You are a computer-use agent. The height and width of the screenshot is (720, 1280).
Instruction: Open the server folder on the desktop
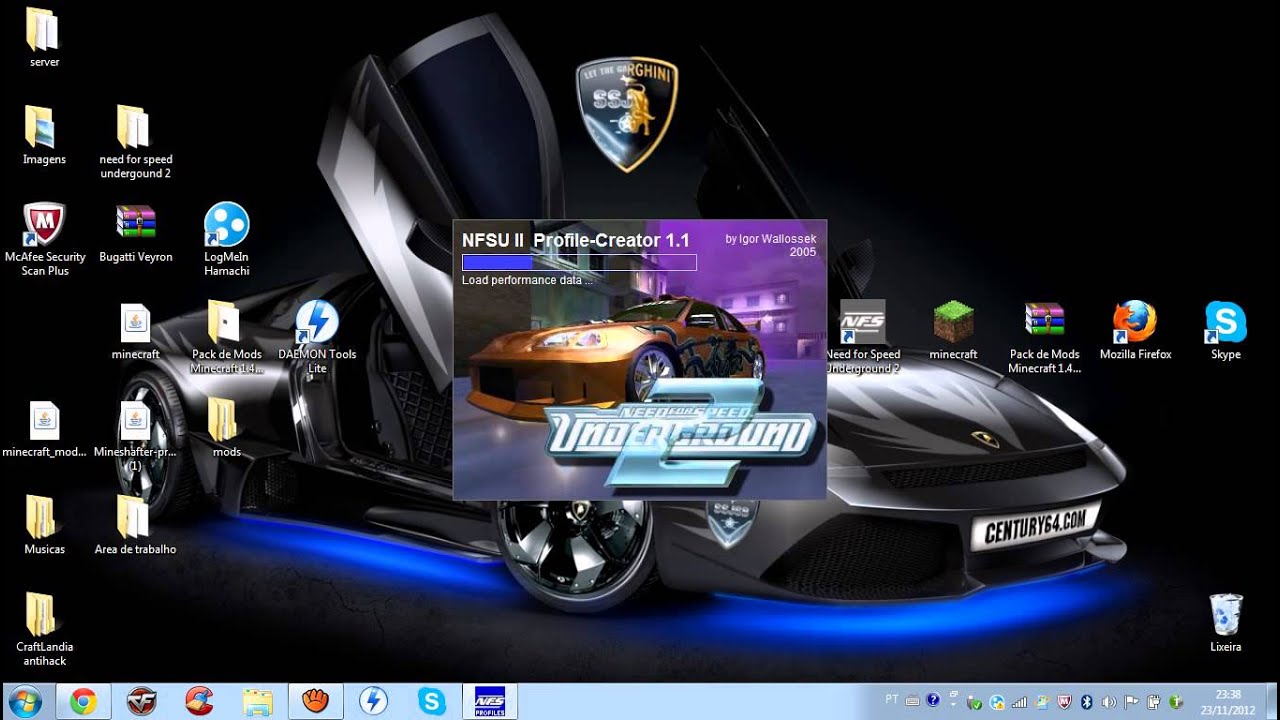point(44,38)
